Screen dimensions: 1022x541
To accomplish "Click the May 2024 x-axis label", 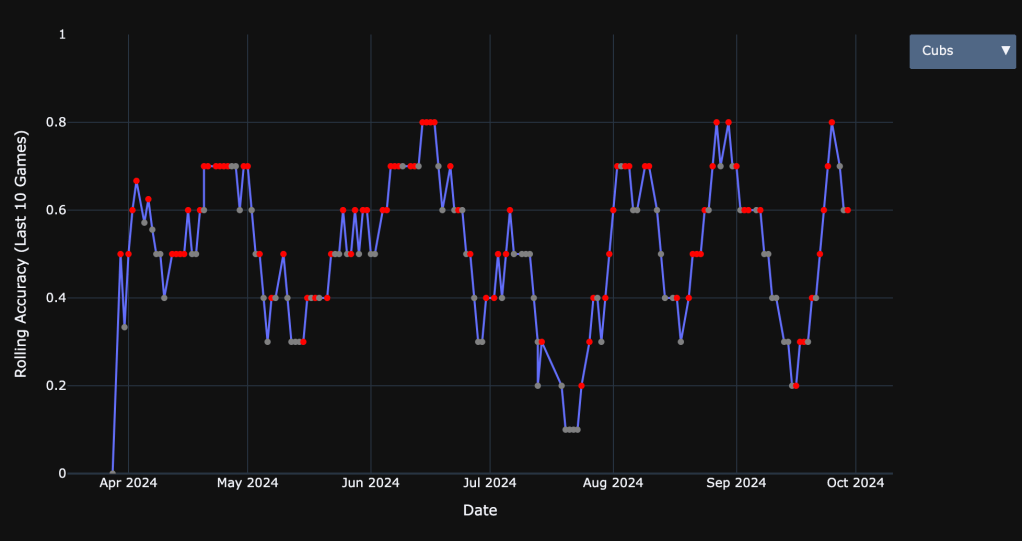I will pyautogui.click(x=248, y=483).
